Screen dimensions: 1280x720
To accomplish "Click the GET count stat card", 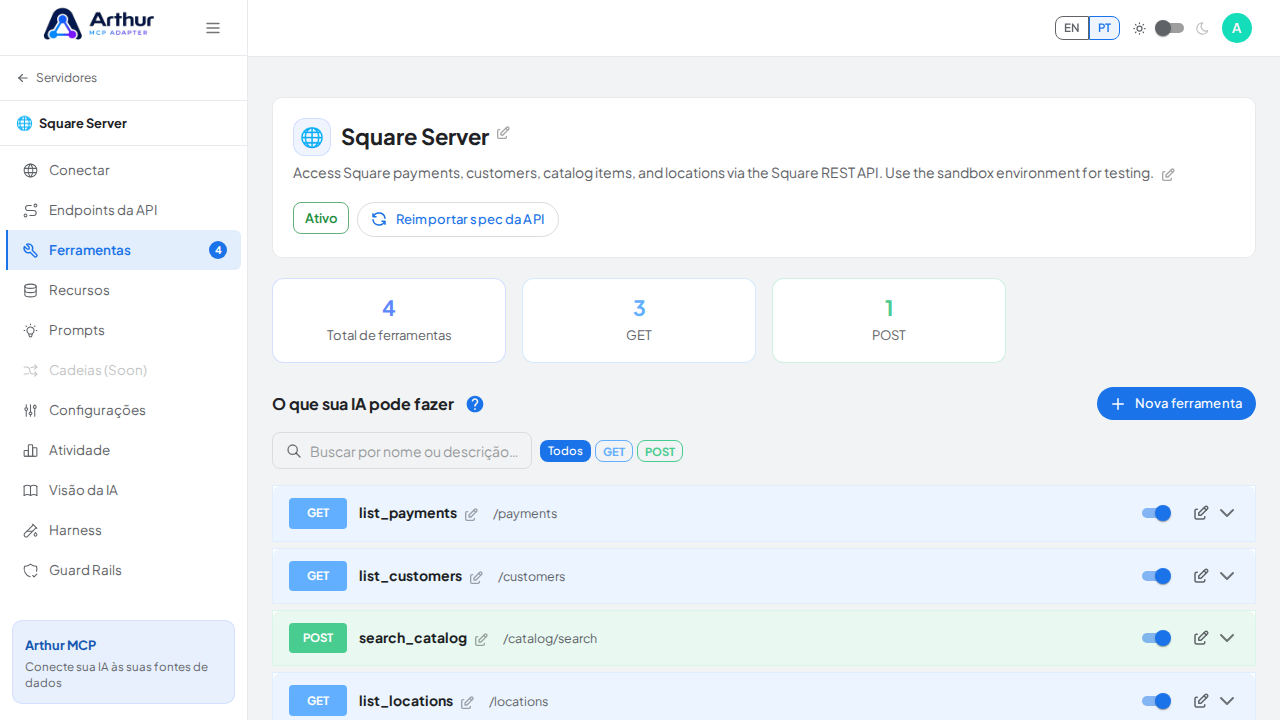I will pyautogui.click(x=639, y=320).
